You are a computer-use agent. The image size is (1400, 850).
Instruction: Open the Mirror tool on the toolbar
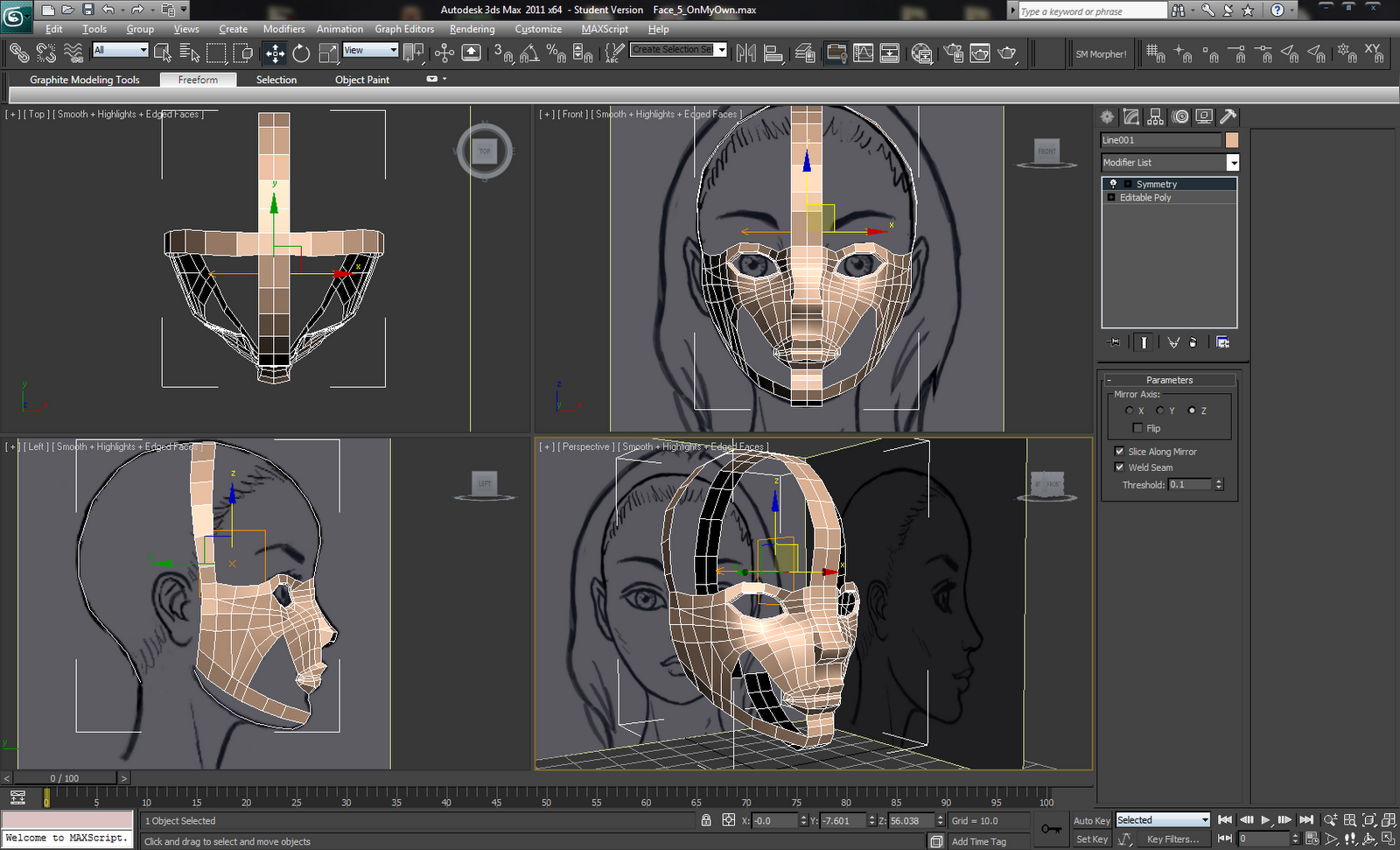[745, 53]
